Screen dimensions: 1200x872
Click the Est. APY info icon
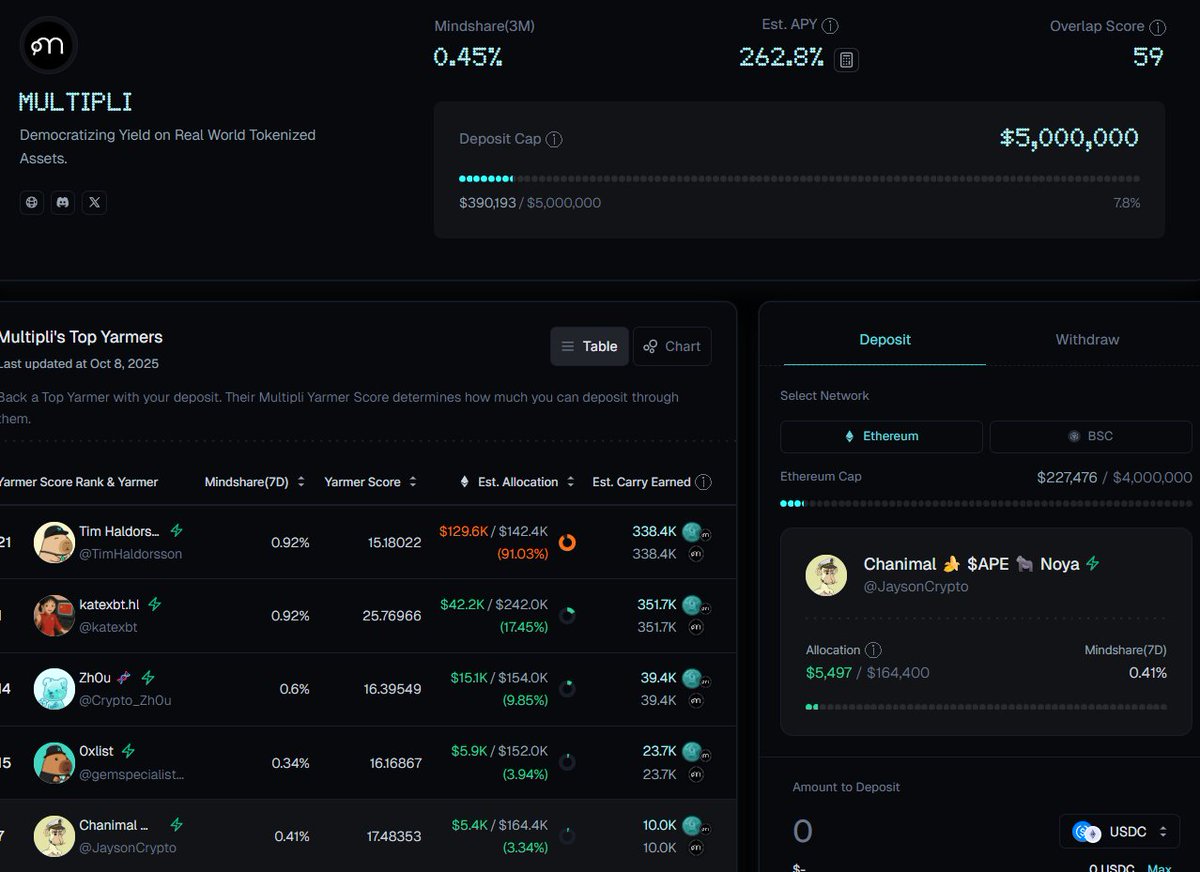click(830, 26)
